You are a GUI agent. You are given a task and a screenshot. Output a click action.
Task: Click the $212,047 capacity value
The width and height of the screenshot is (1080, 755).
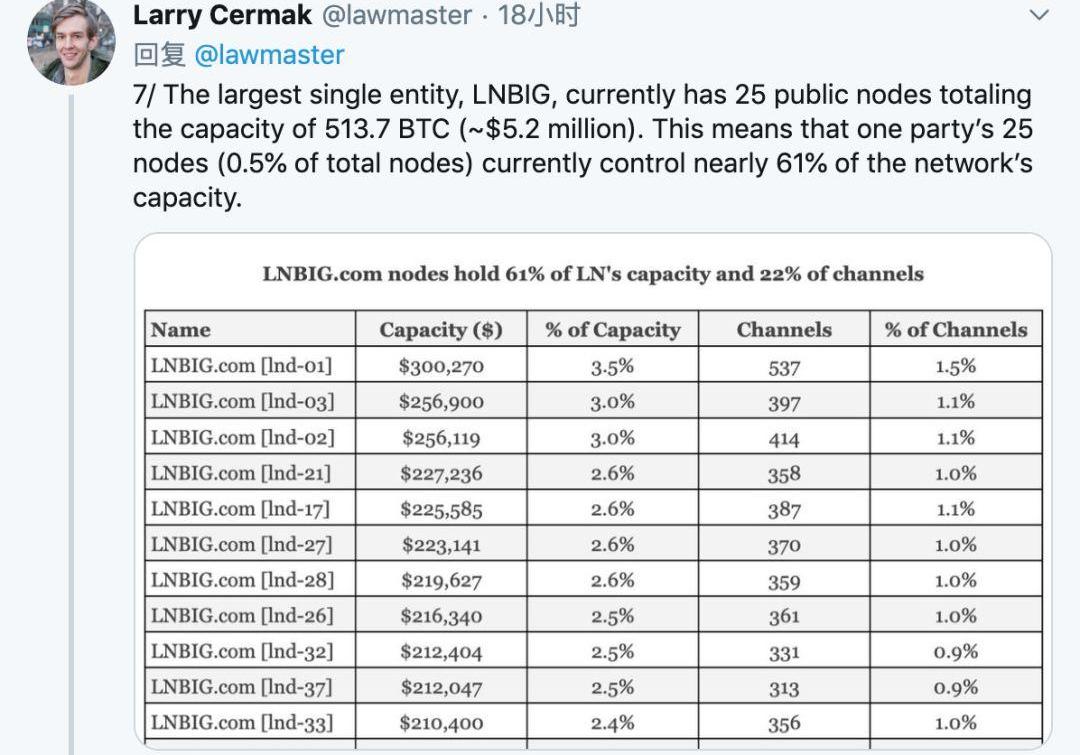(x=440, y=687)
